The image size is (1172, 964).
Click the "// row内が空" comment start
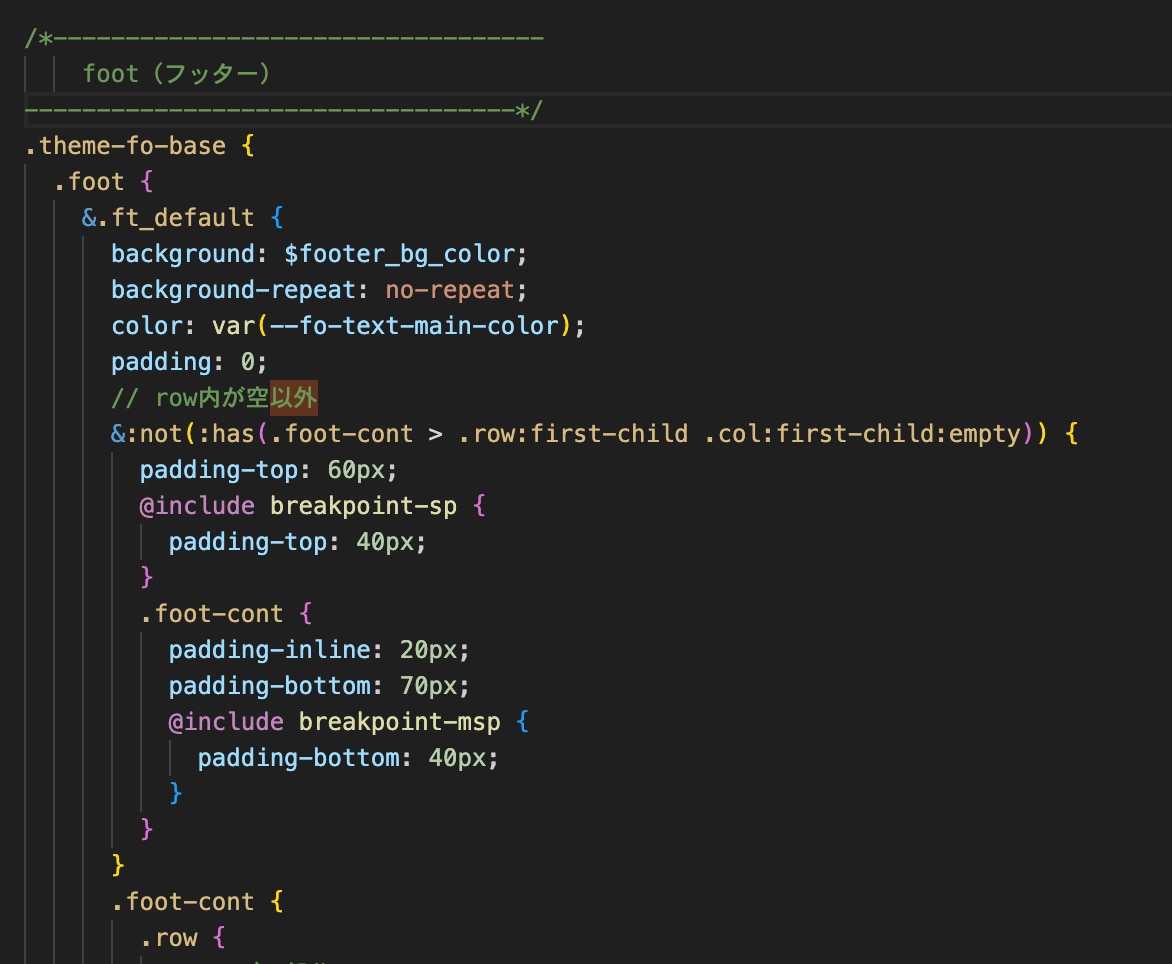tap(190, 398)
